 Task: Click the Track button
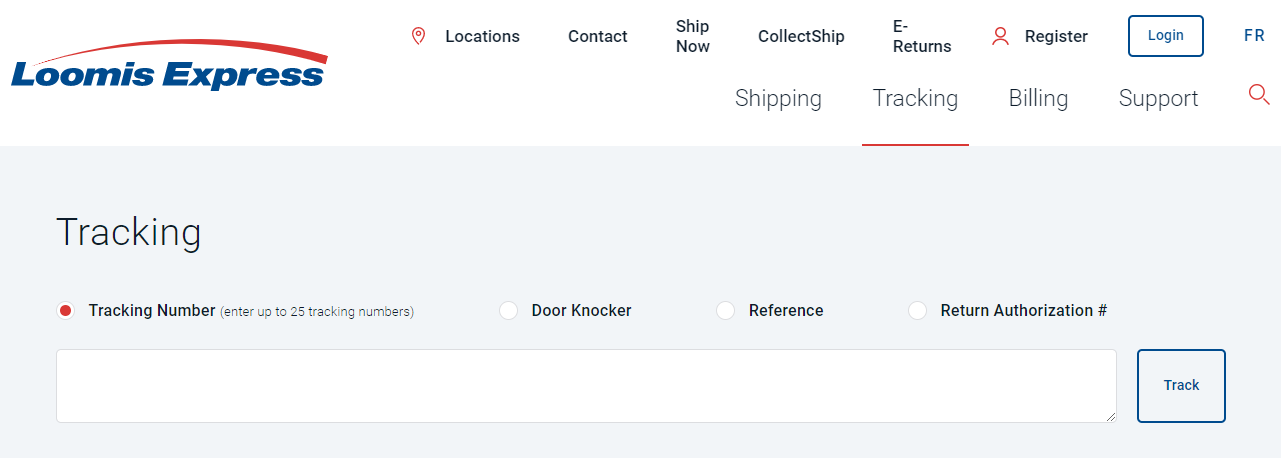pos(1181,386)
